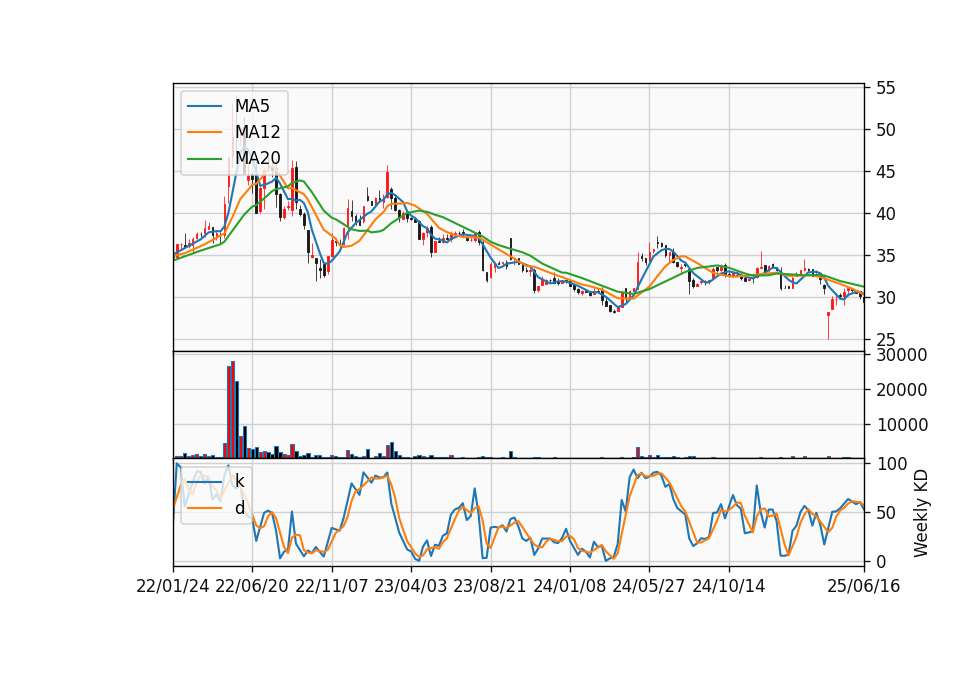
Task: Select the 23/04/03 date axis label
Action: tap(410, 586)
